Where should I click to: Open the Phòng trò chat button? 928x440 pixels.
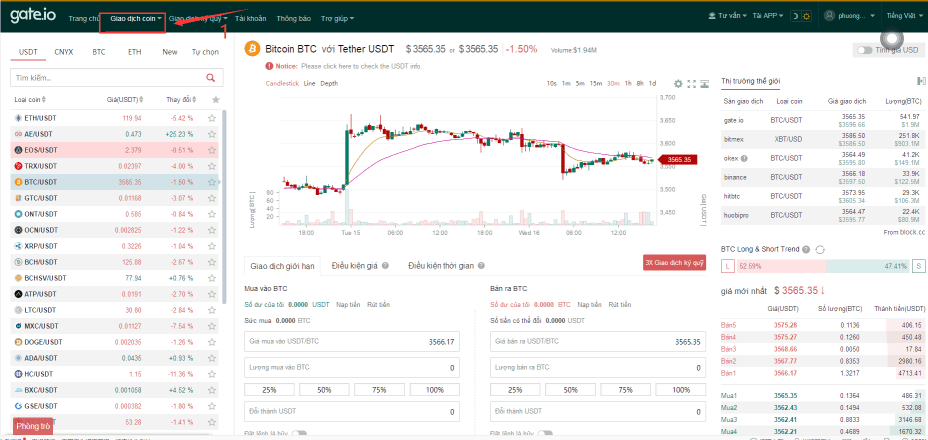coord(33,426)
